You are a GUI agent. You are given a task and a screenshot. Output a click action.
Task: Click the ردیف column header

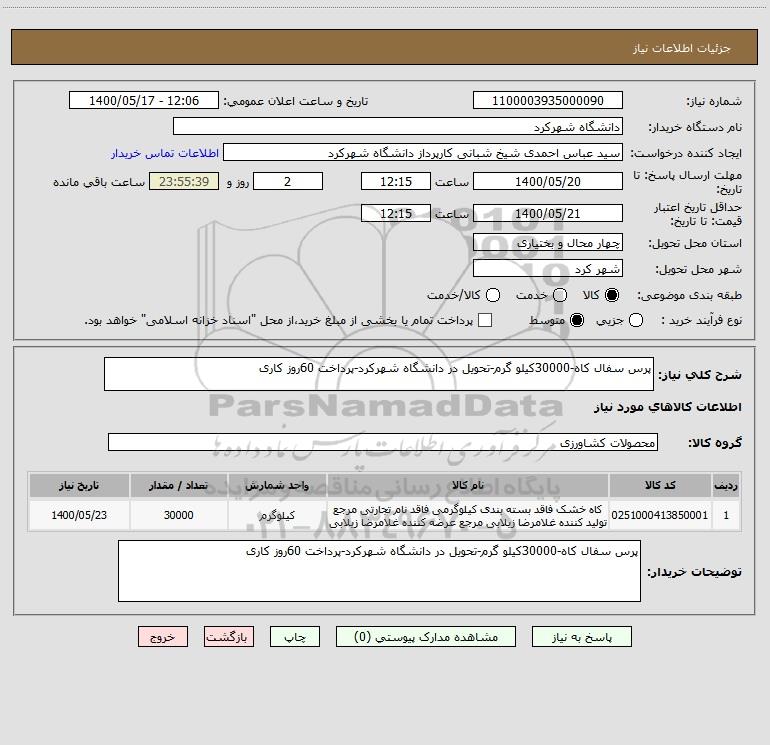tap(726, 485)
